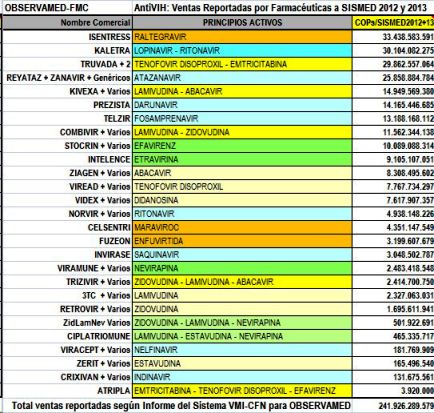Select the PREZISTA cell
This screenshot has height=413, width=434.
tap(68, 105)
